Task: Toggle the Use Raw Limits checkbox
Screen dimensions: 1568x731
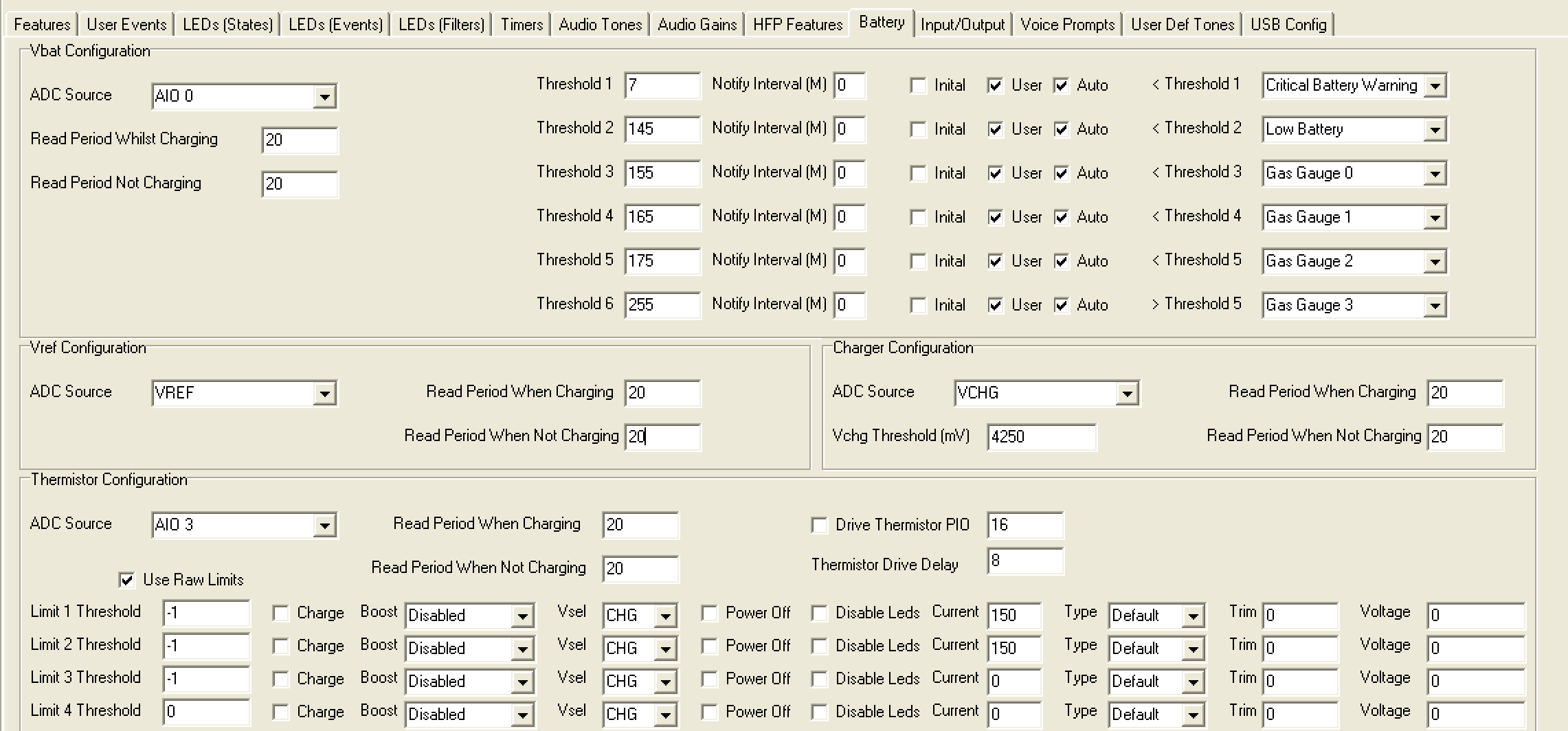Action: click(x=127, y=580)
